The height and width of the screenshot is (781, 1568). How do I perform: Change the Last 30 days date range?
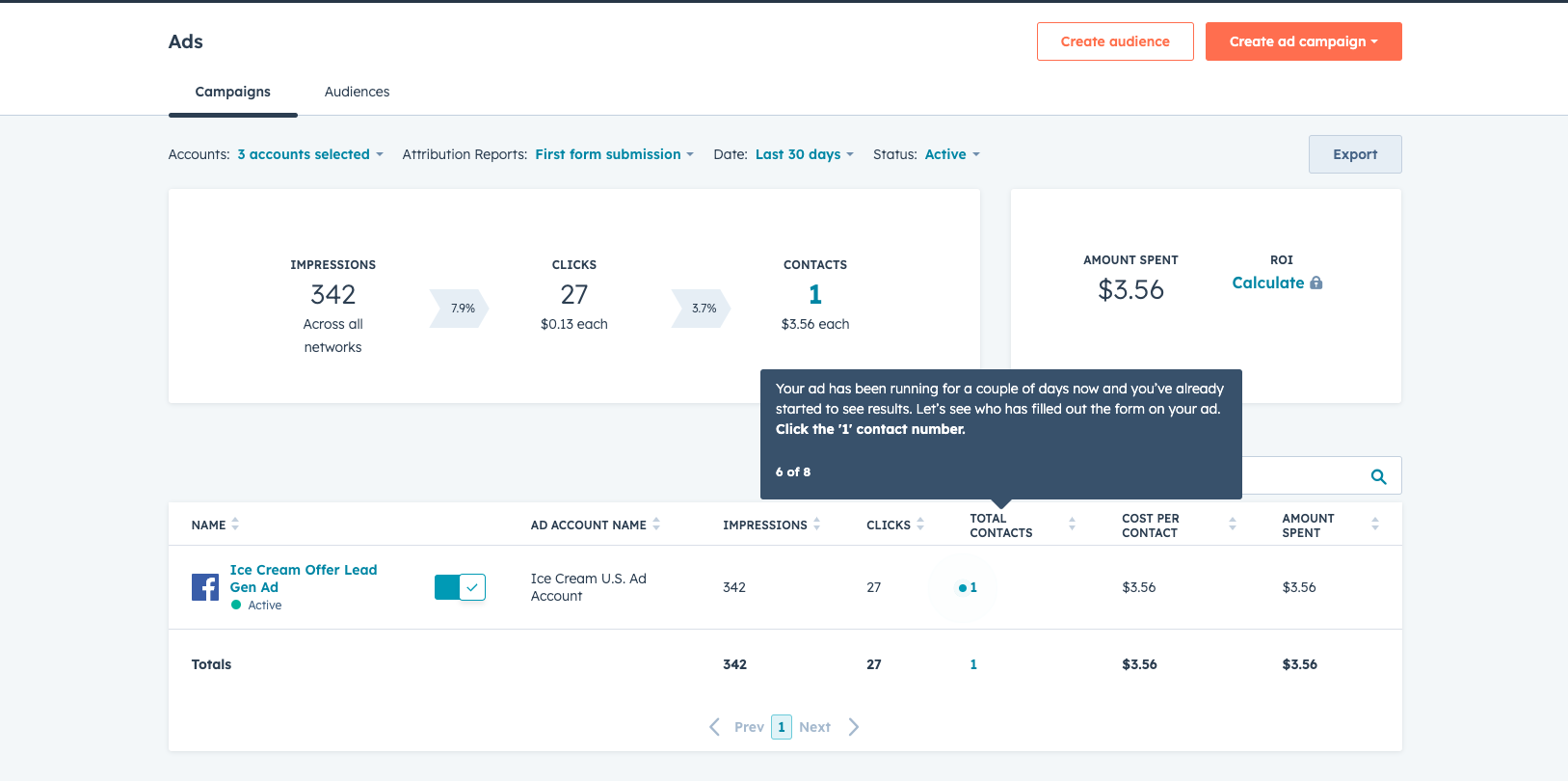coord(804,154)
